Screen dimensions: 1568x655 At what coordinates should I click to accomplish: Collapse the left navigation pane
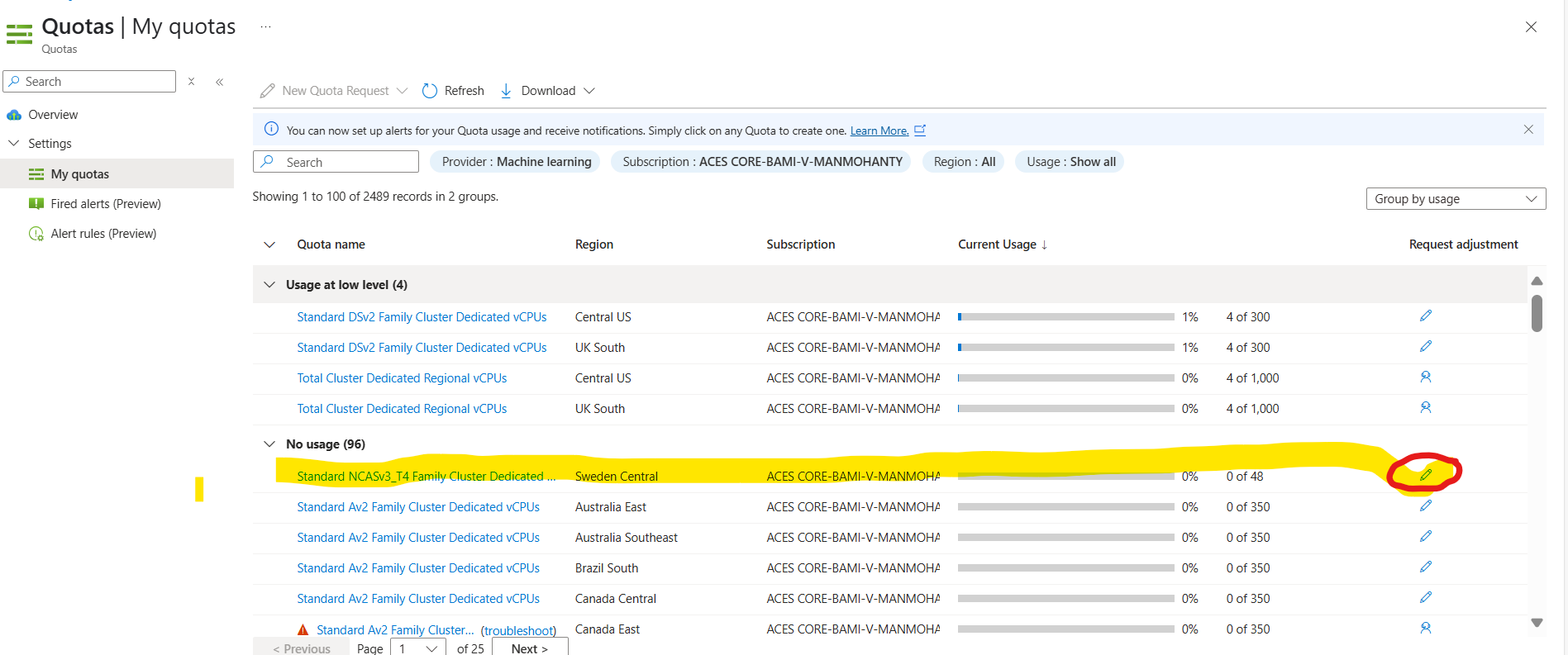(x=219, y=82)
